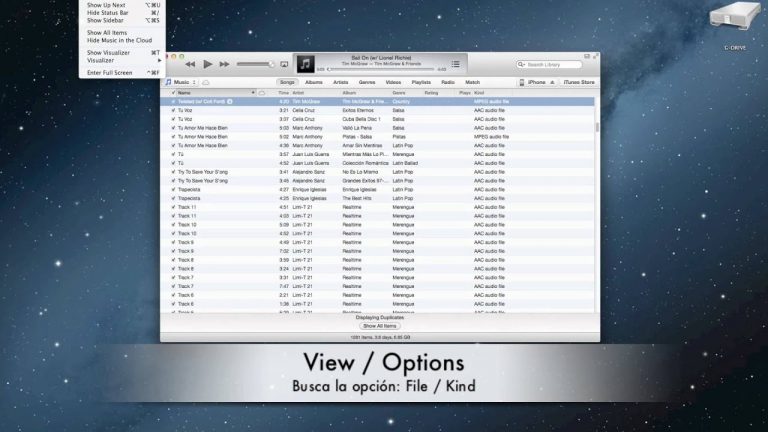Viewport: 768px width, 432px height.
Task: Click the arrow icon beside the highlighted song name
Action: [230, 101]
